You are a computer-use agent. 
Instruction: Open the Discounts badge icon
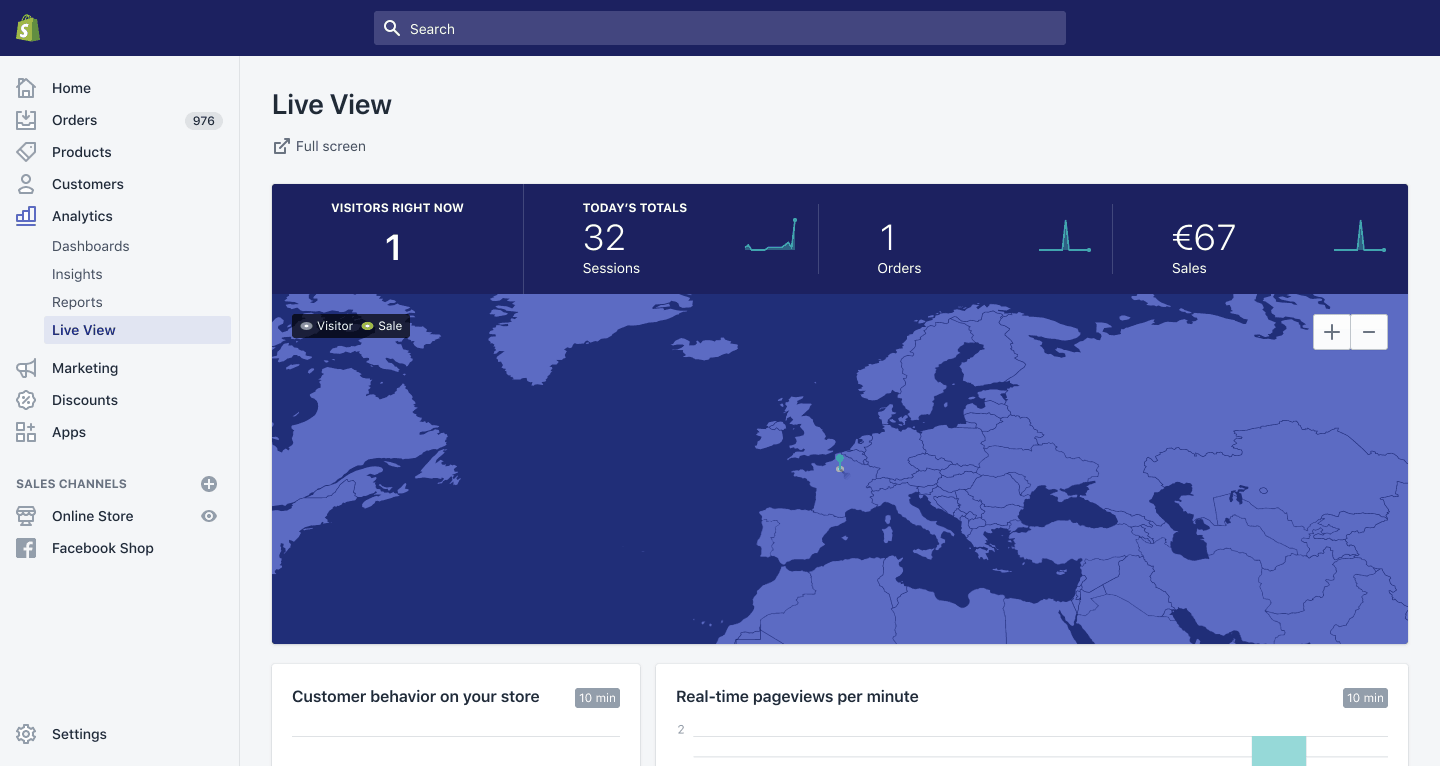tap(26, 400)
